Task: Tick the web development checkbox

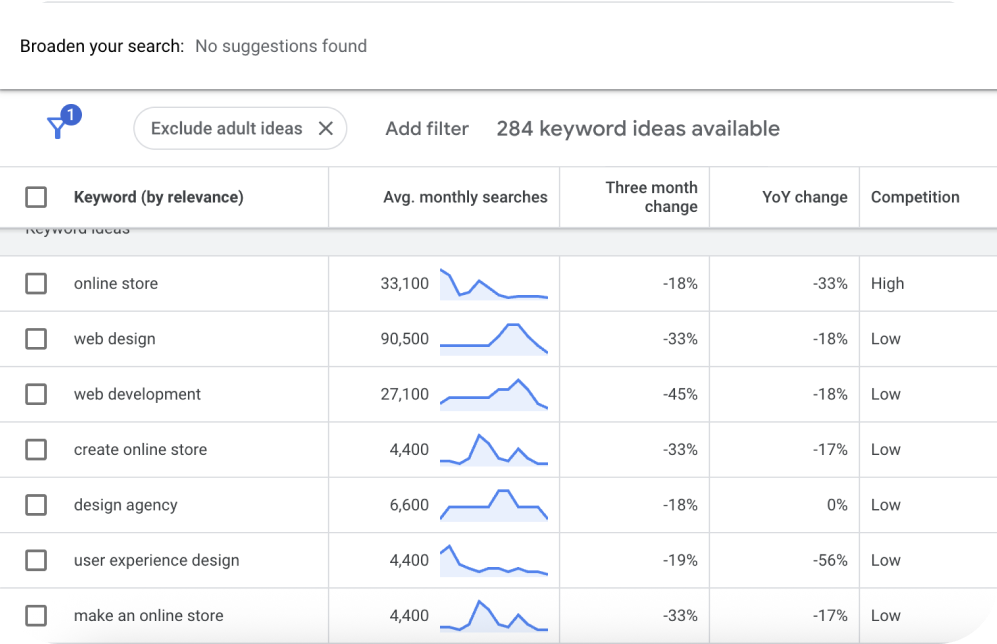Action: pyautogui.click(x=36, y=394)
